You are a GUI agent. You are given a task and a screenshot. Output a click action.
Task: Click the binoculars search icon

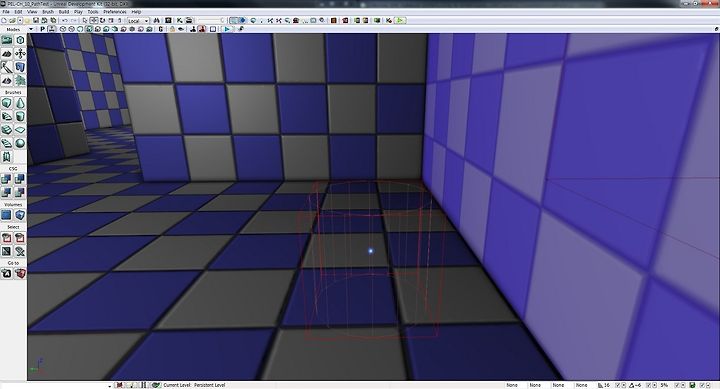click(157, 21)
